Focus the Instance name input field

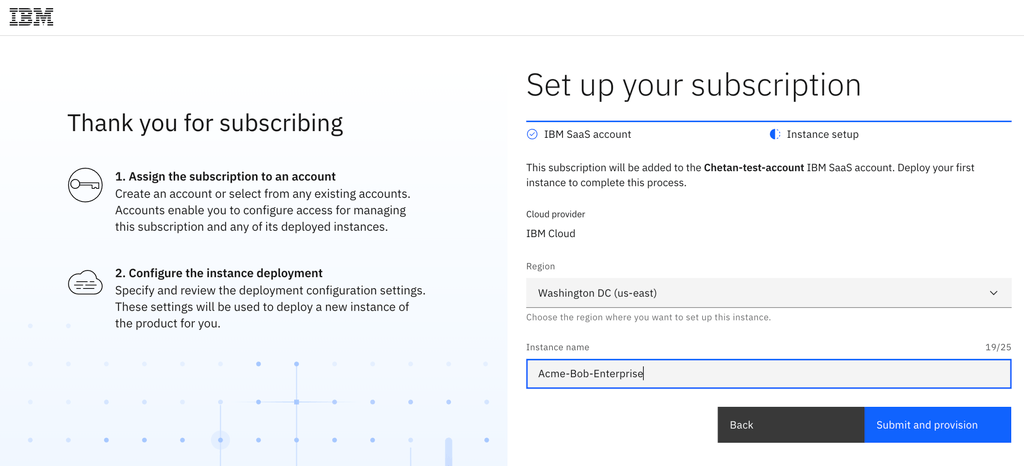coord(768,374)
